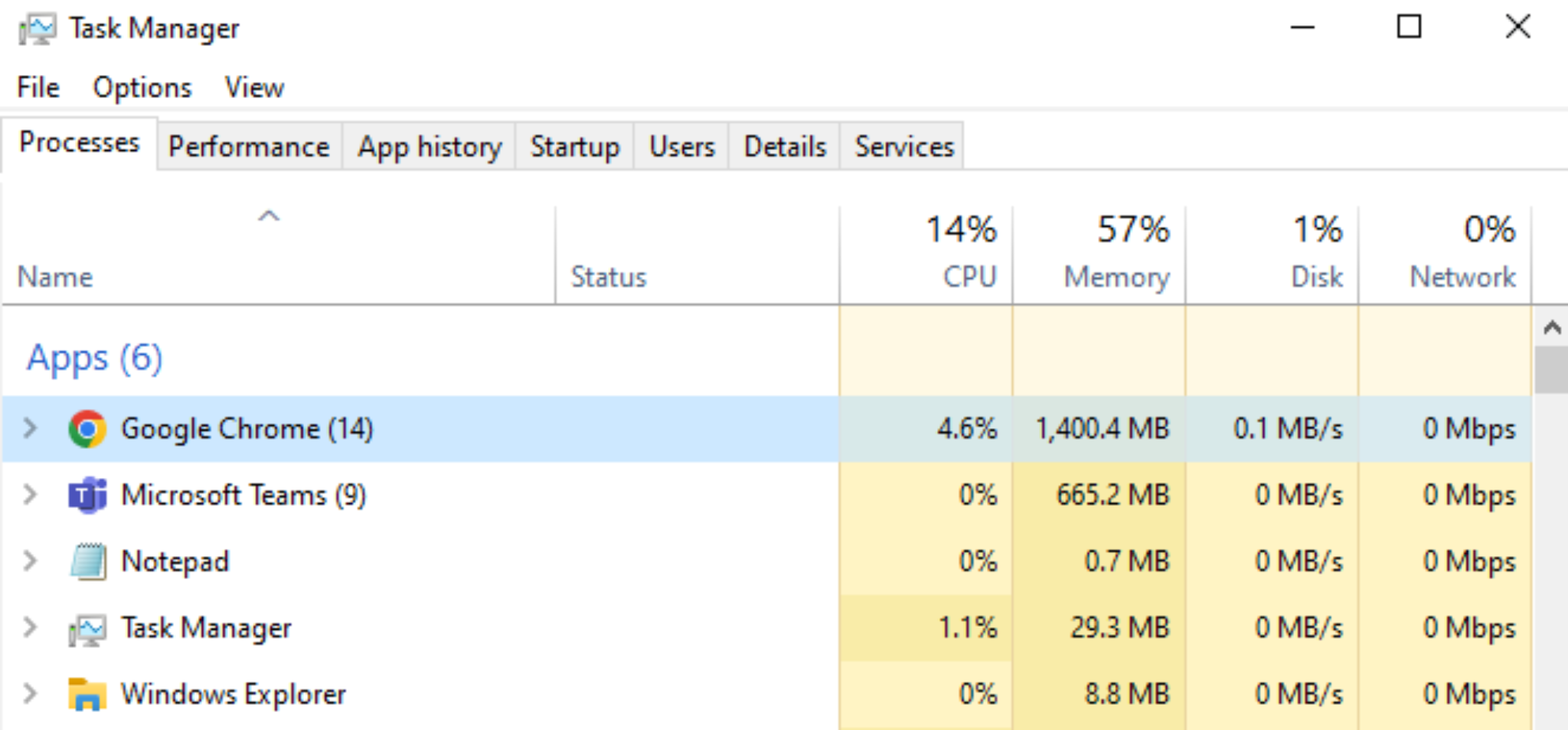Screen dimensions: 1568x730
Task: Open the Options menu
Action: [142, 87]
